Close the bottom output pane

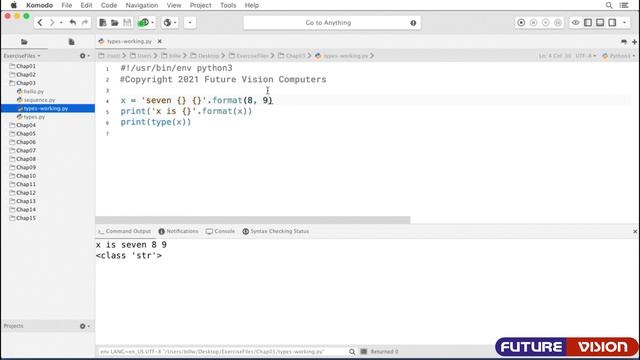635,231
